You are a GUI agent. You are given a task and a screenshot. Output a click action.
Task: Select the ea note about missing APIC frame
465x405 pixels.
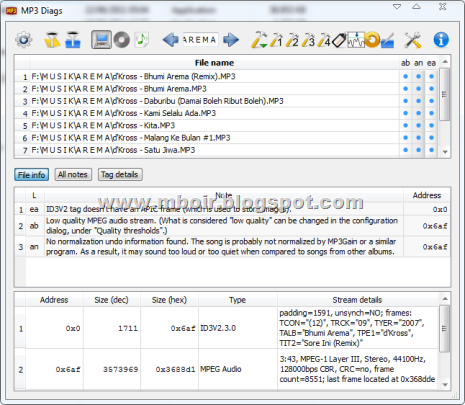click(x=224, y=209)
